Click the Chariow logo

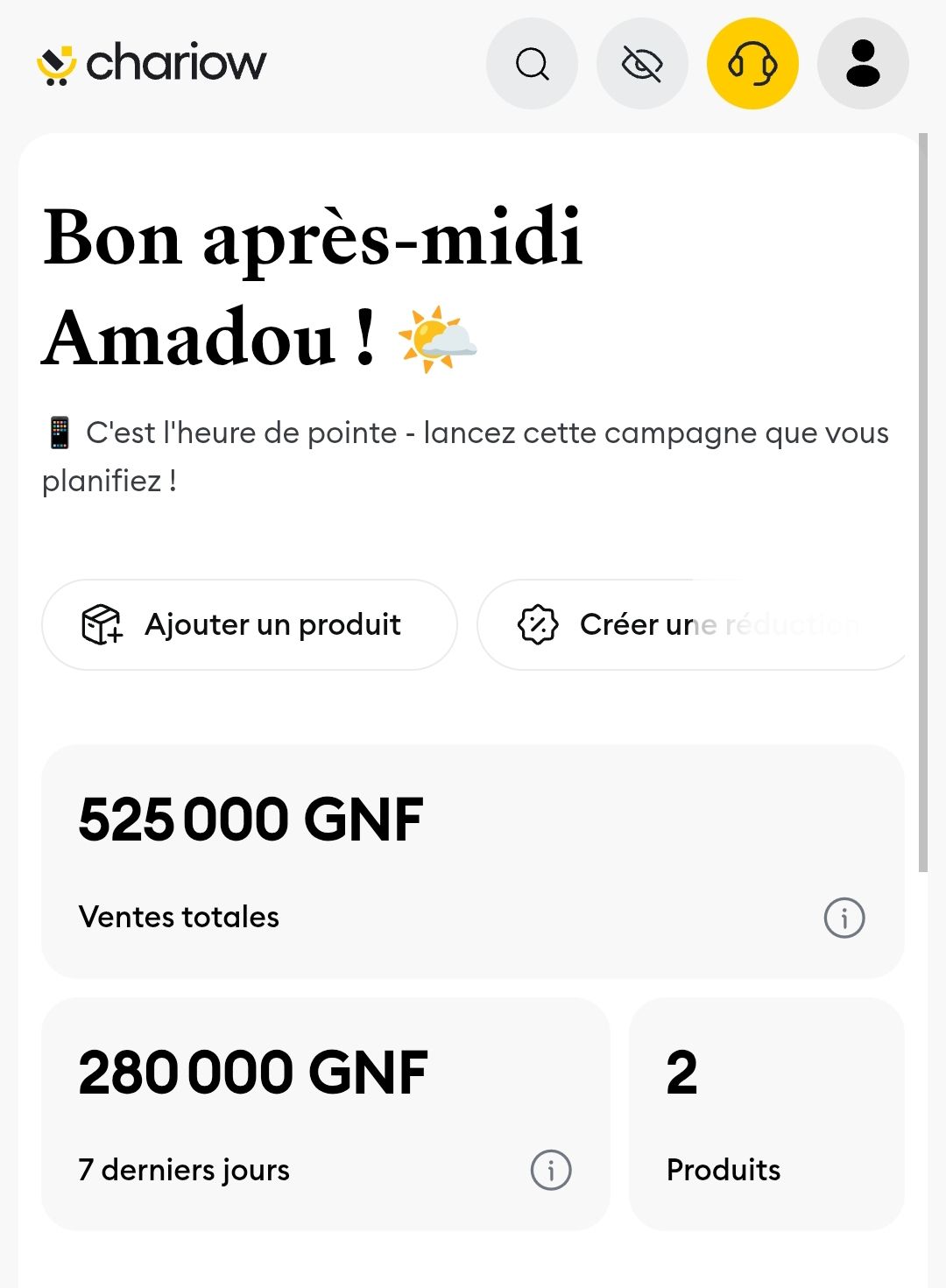pos(152,63)
